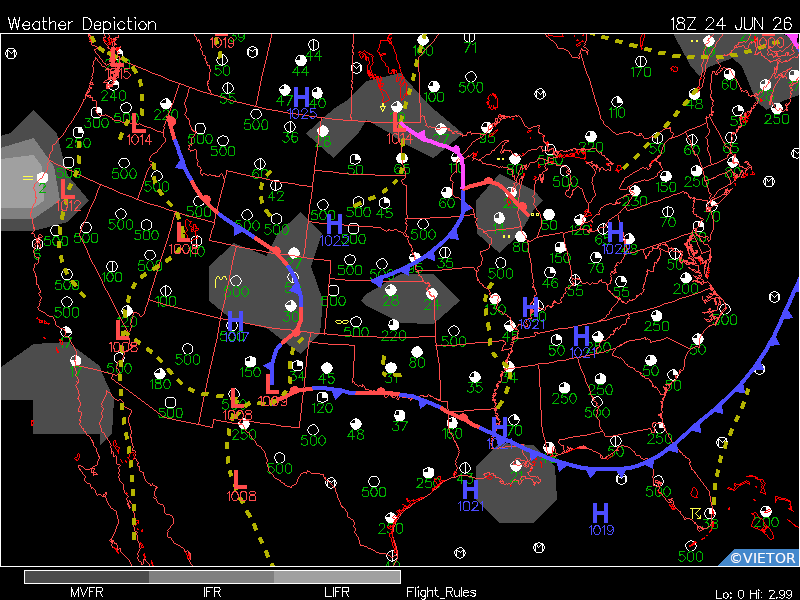Screen dimensions: 800x600
Task: Select the IFR legend label
Action: pos(212,592)
